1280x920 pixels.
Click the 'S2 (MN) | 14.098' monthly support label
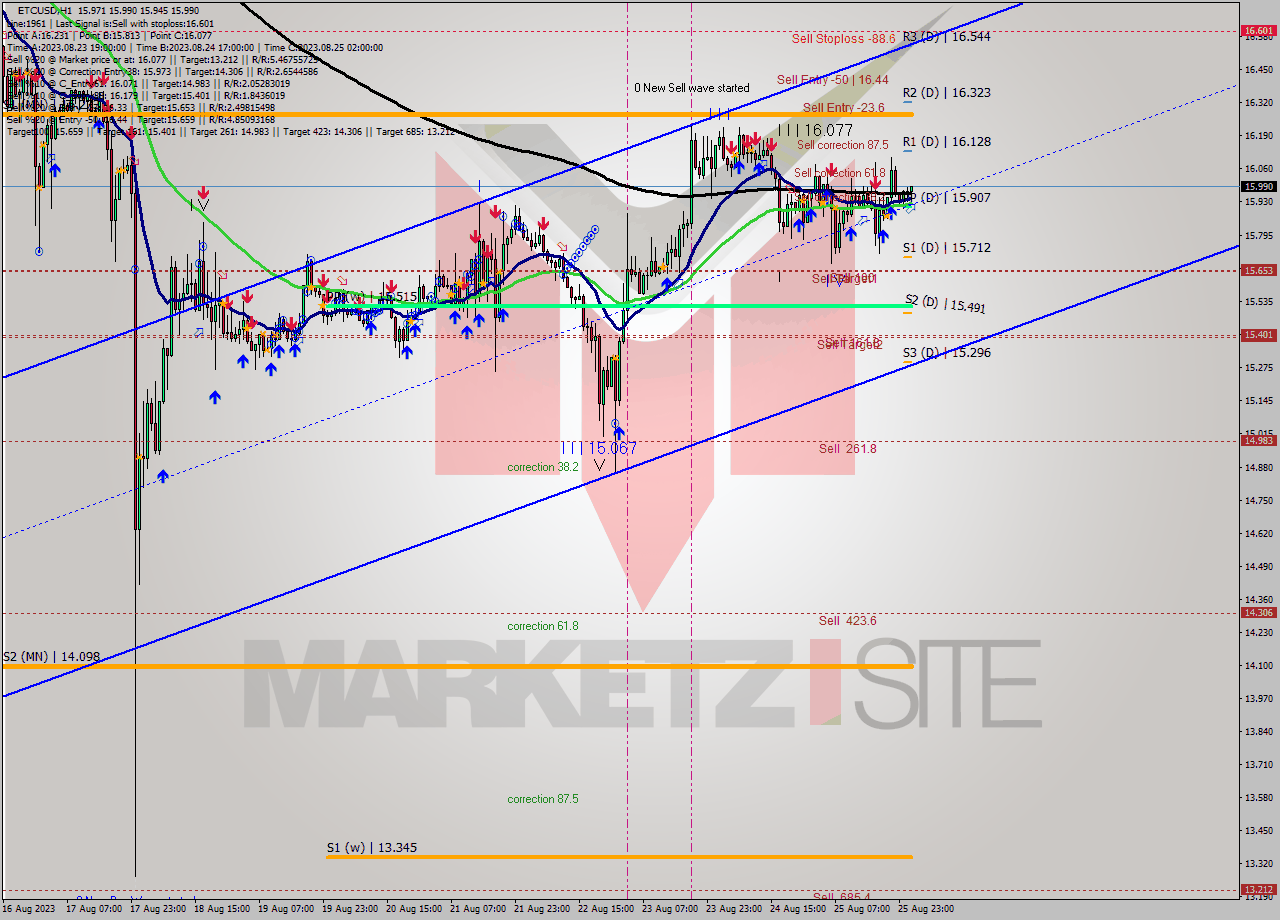tap(51, 657)
